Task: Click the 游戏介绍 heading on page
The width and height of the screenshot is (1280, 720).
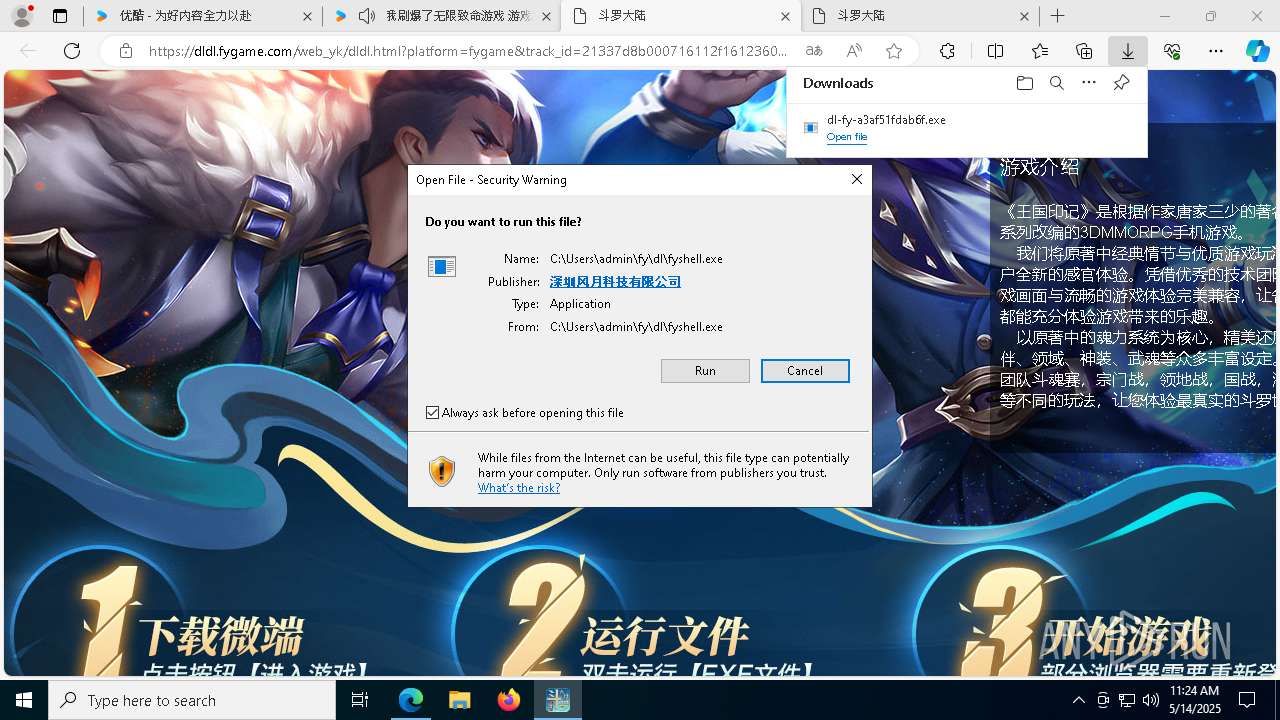Action: tap(1040, 167)
